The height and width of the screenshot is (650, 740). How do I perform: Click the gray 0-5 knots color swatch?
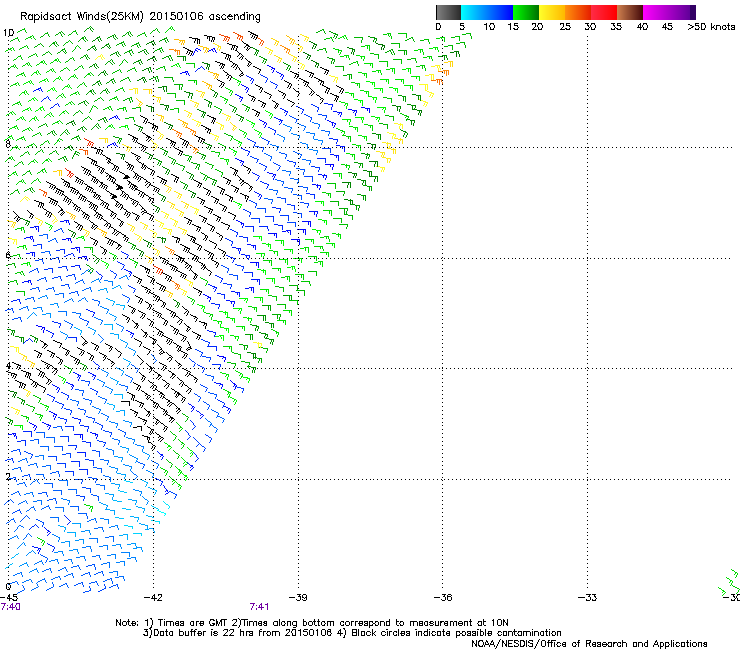448,12
